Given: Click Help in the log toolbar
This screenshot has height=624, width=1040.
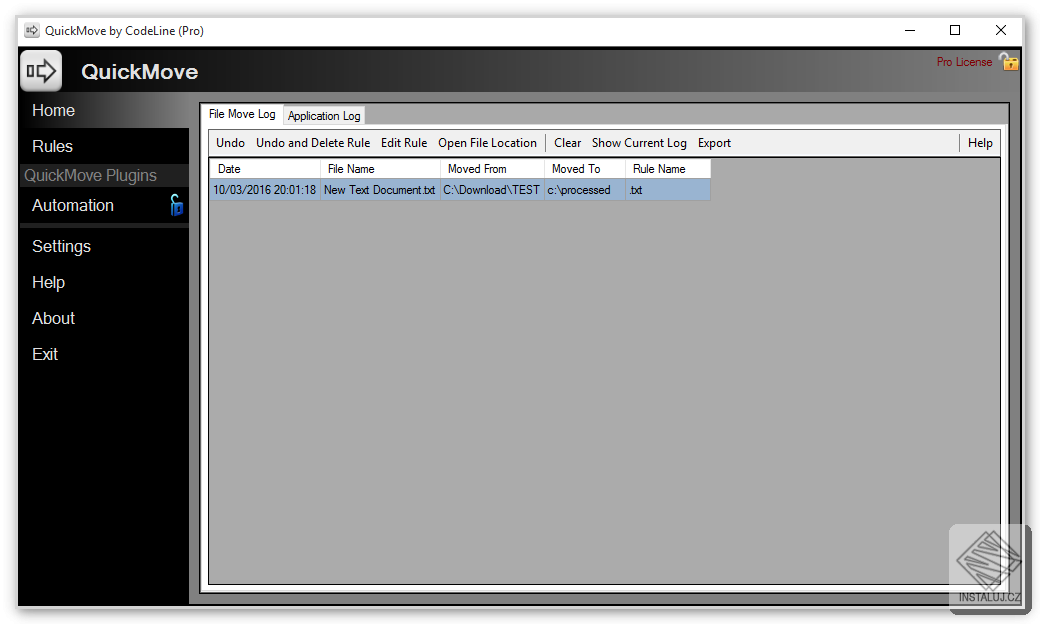Looking at the screenshot, I should 980,143.
